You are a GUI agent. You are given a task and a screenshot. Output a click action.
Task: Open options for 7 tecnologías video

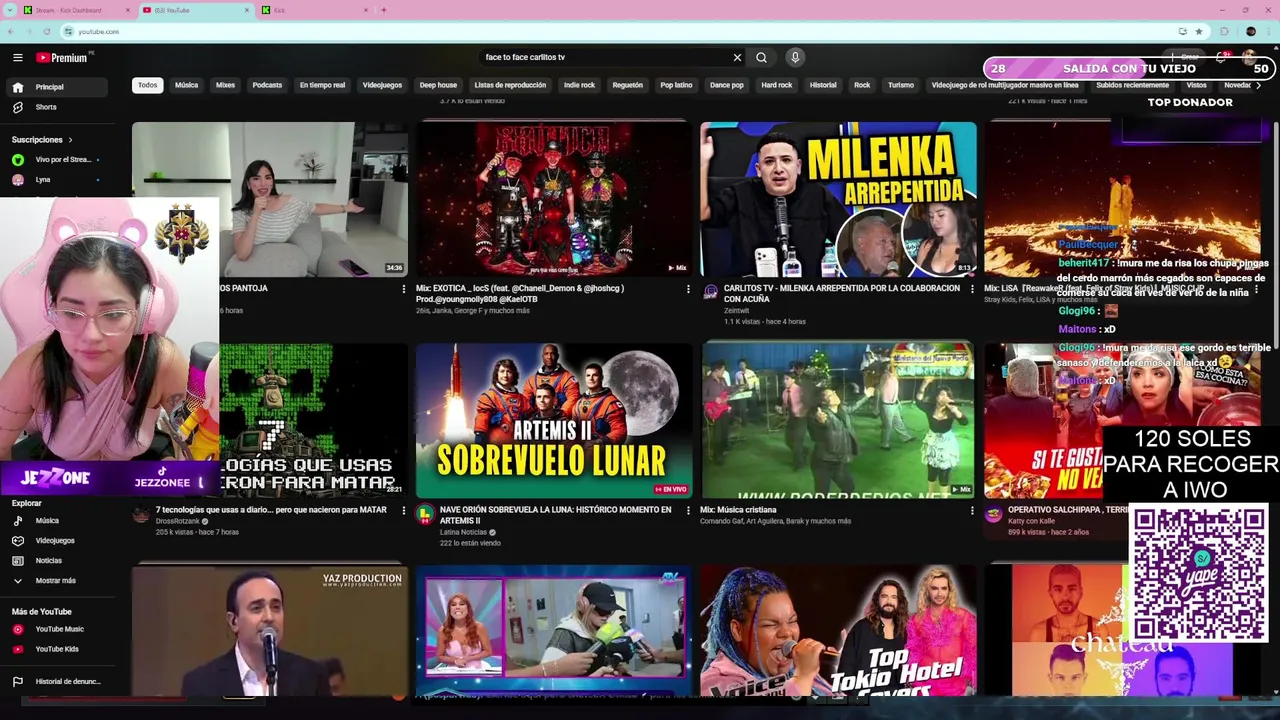click(404, 510)
